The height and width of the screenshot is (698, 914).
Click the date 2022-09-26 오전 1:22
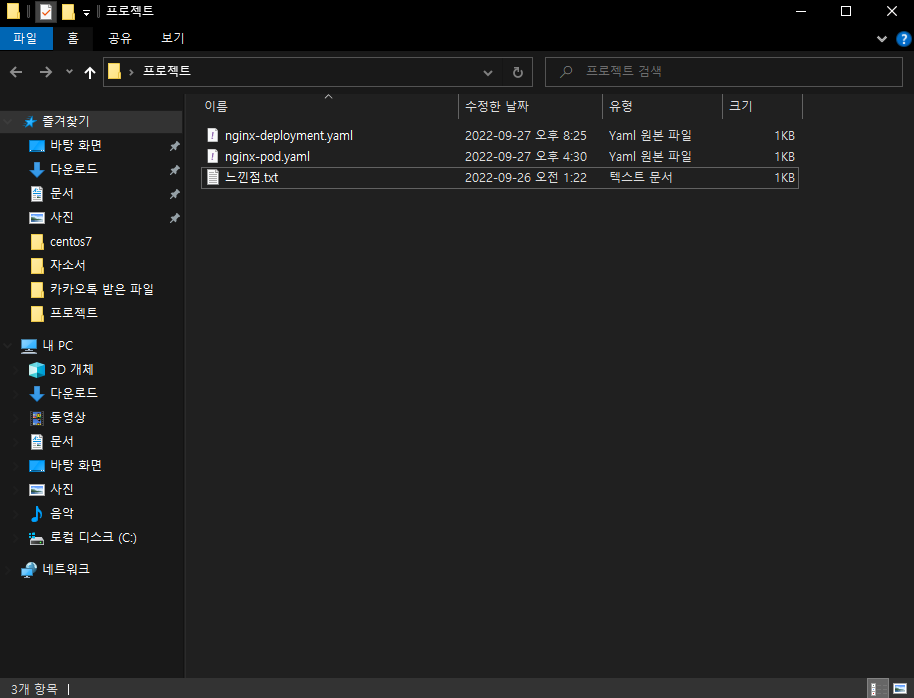(x=526, y=178)
